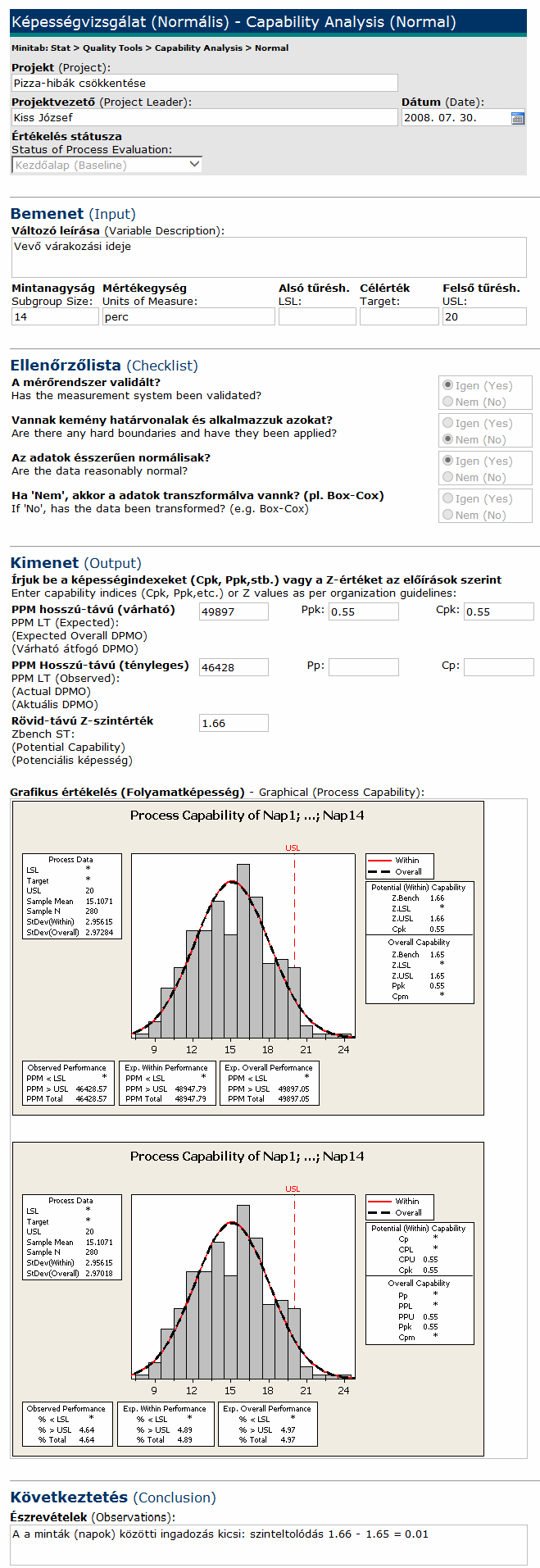Click the USL field showing 20

(x=483, y=316)
